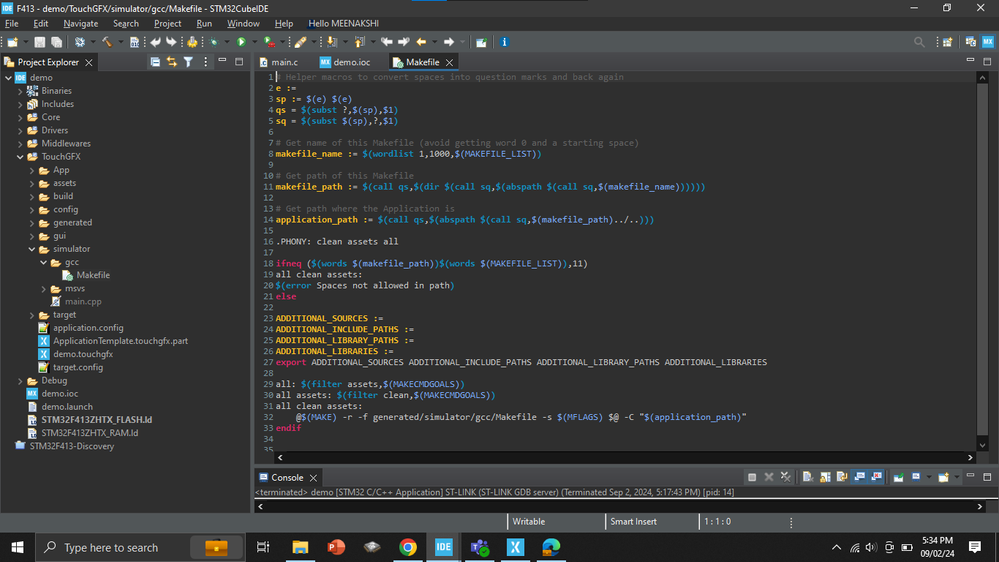This screenshot has width=999, height=562.
Task: Open the dropdown arrow beside the Run button
Action: [x=253, y=42]
